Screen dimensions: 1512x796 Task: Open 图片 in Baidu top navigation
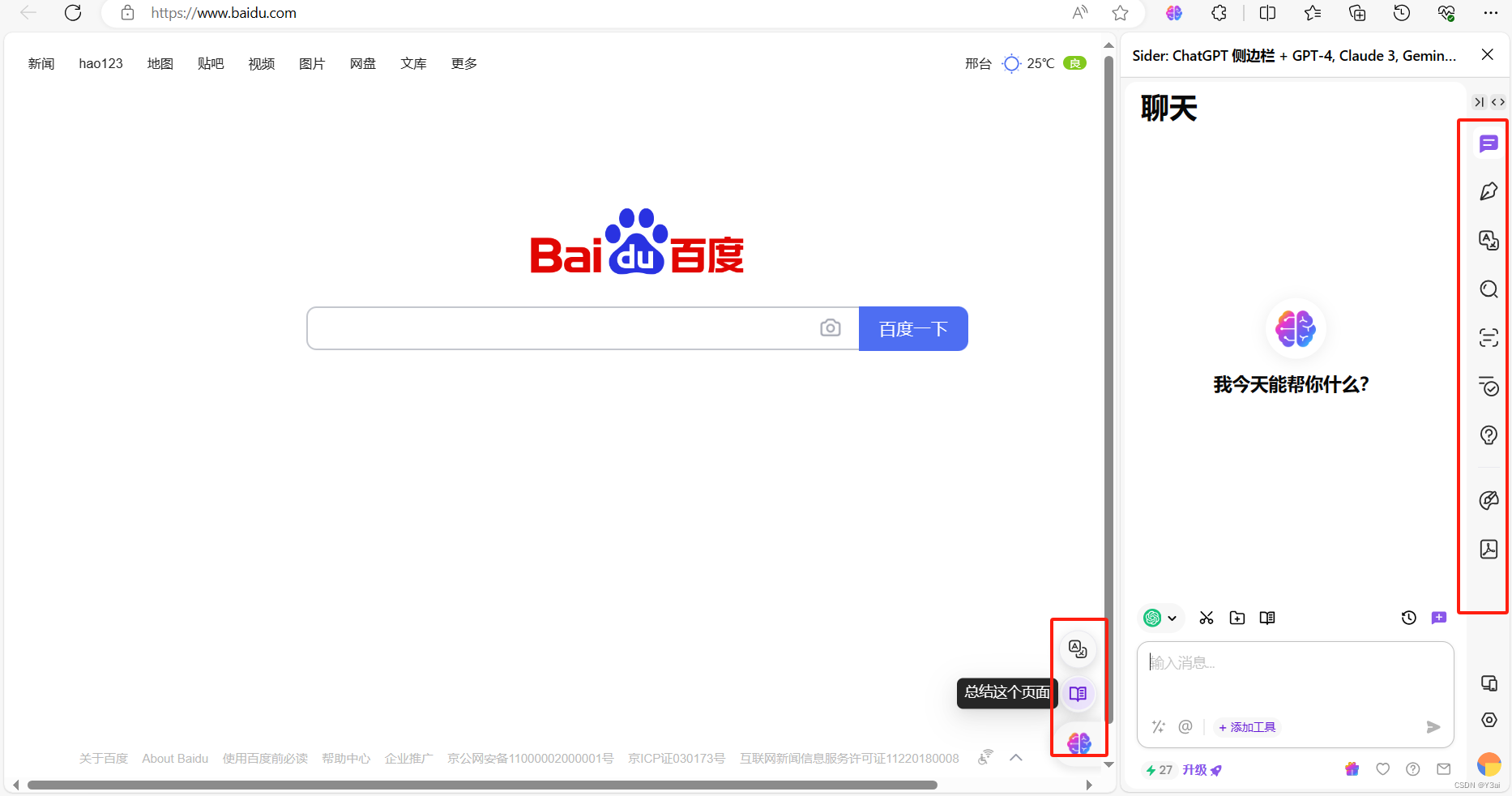(312, 63)
